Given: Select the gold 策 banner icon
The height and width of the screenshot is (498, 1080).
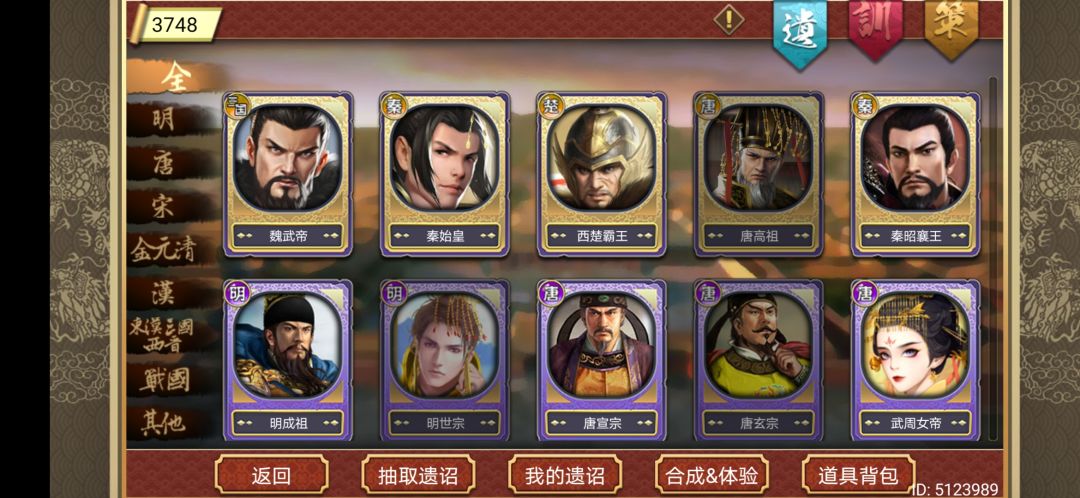Looking at the screenshot, I should pyautogui.click(x=951, y=28).
